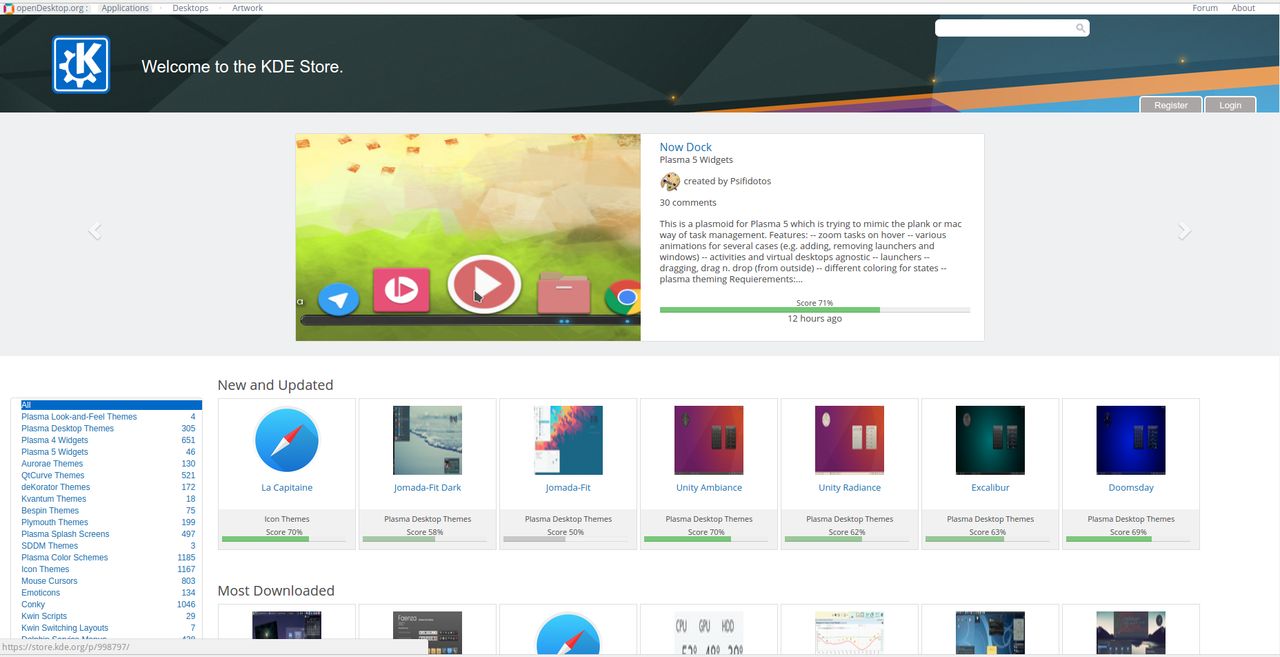Select Kwin Scripts category

(44, 616)
